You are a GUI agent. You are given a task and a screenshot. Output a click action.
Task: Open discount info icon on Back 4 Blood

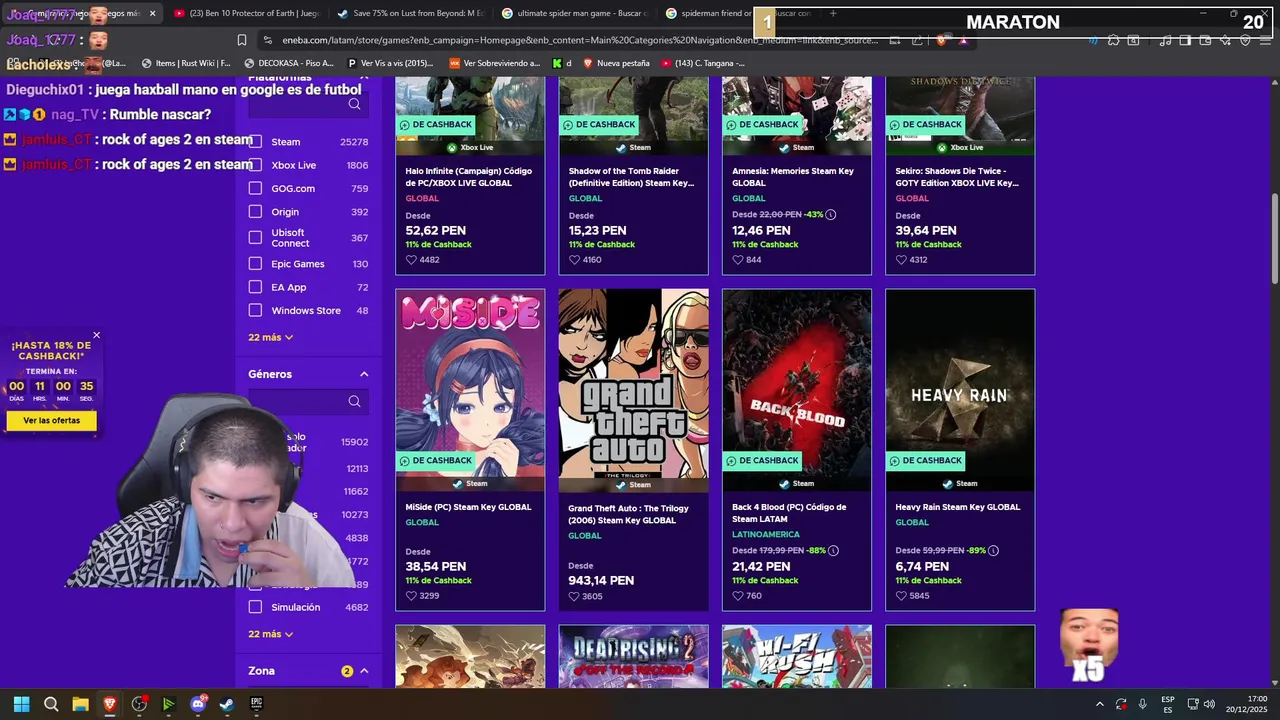pos(833,550)
